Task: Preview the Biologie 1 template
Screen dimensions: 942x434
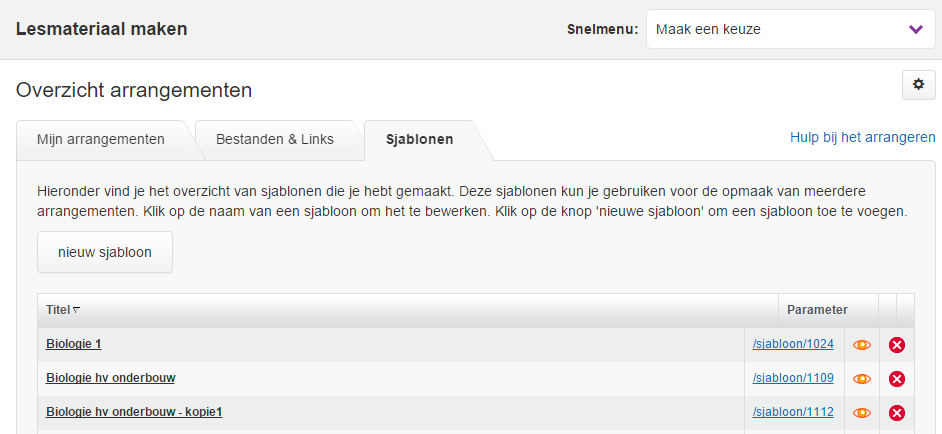Action: point(862,345)
